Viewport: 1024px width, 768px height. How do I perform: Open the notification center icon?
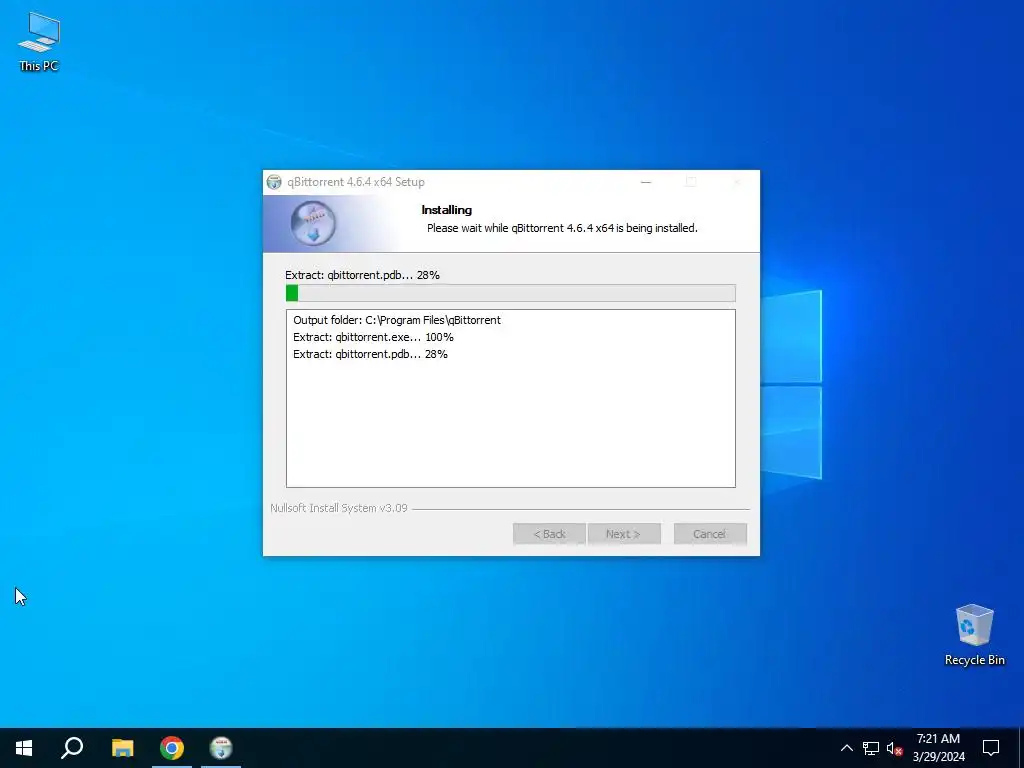[991, 748]
